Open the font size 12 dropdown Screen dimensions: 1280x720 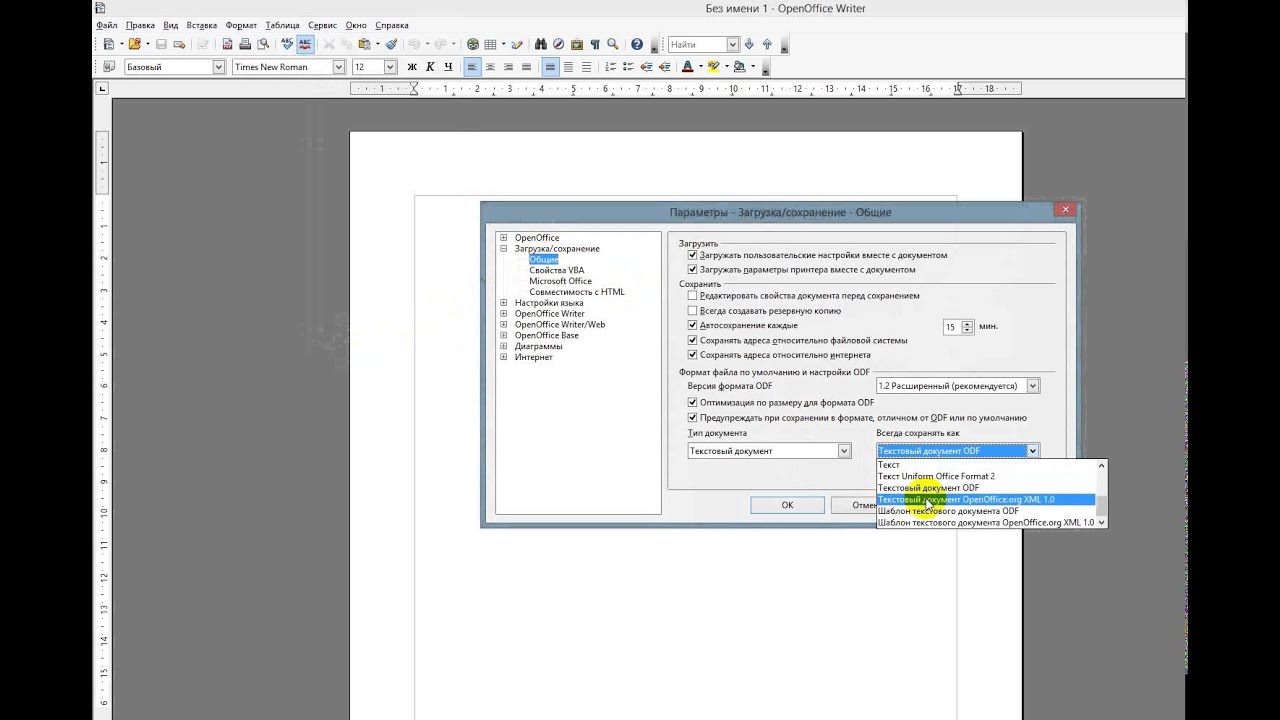click(390, 67)
